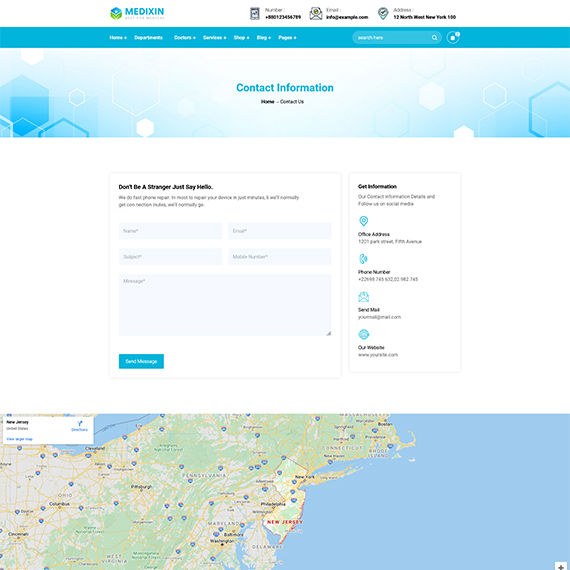
Task: Click the map Directions icon
Action: [80, 424]
